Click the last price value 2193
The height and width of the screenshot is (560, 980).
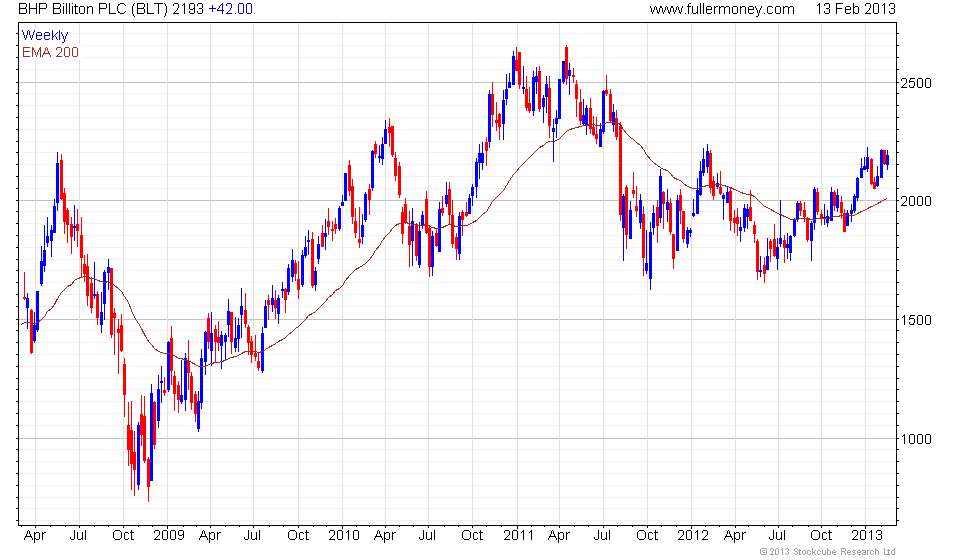coord(188,9)
